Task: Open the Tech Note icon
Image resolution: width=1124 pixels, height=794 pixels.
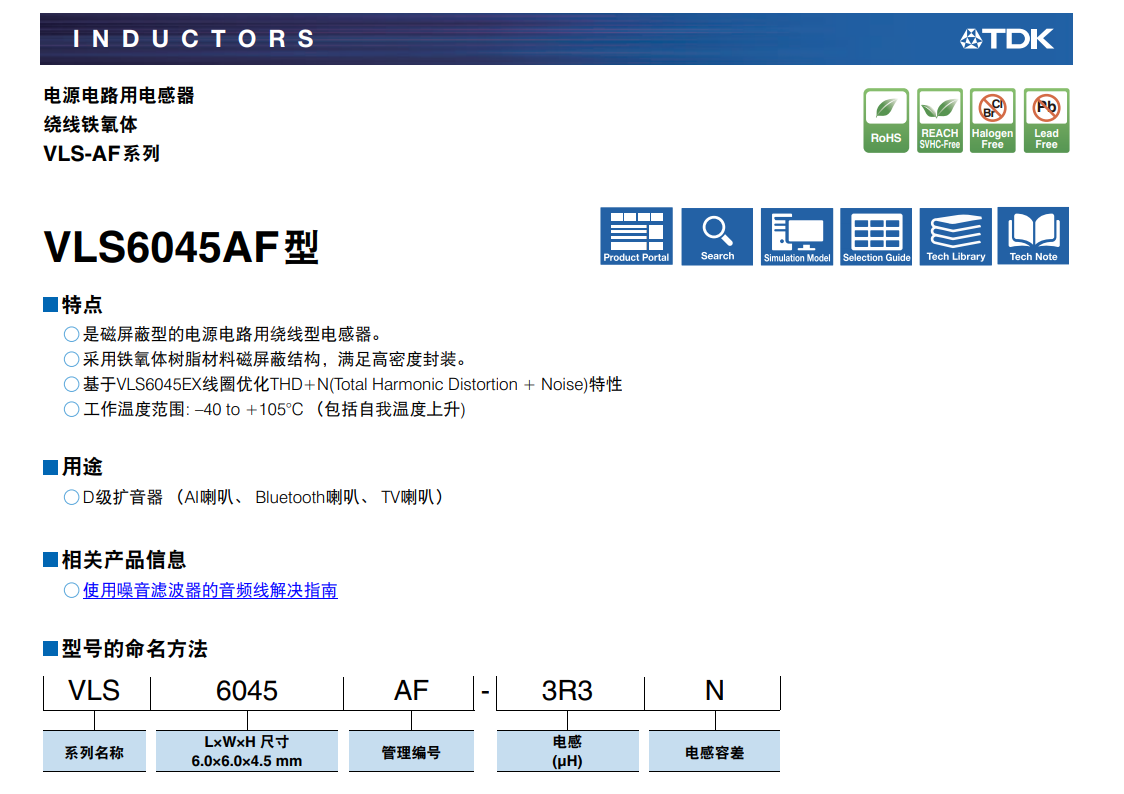Action: click(x=1033, y=236)
